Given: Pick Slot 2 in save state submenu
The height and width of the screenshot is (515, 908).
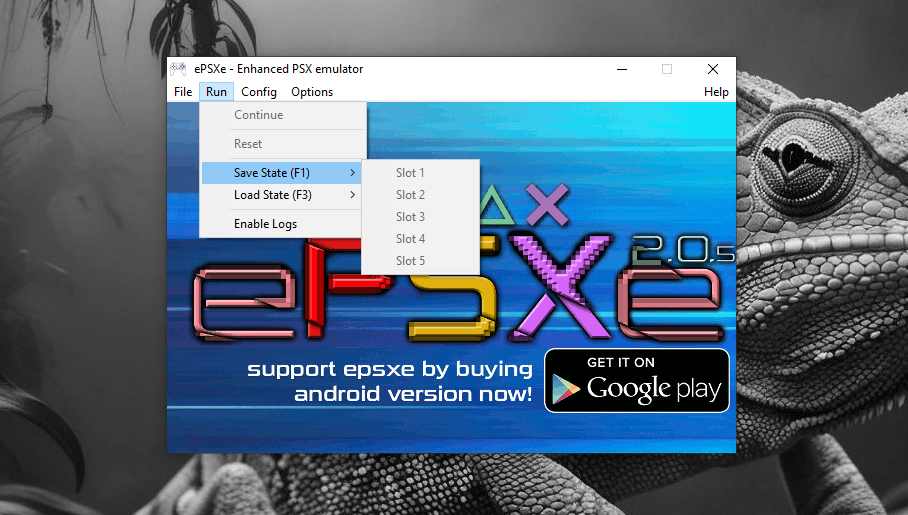Looking at the screenshot, I should point(410,195).
